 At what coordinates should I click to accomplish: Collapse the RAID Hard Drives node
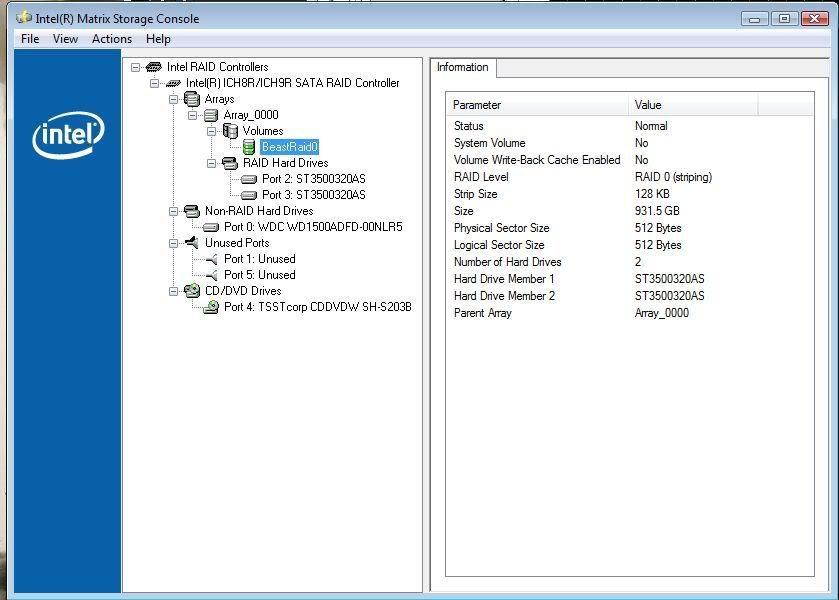pyautogui.click(x=212, y=163)
